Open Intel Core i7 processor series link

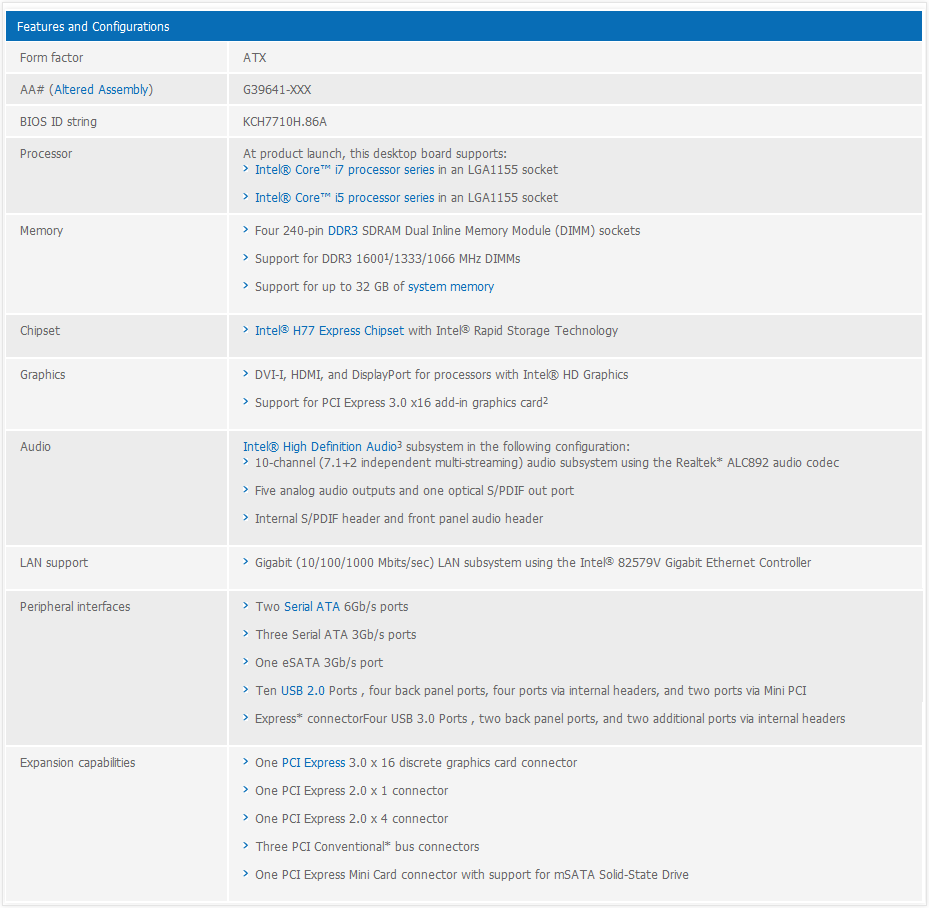[344, 170]
